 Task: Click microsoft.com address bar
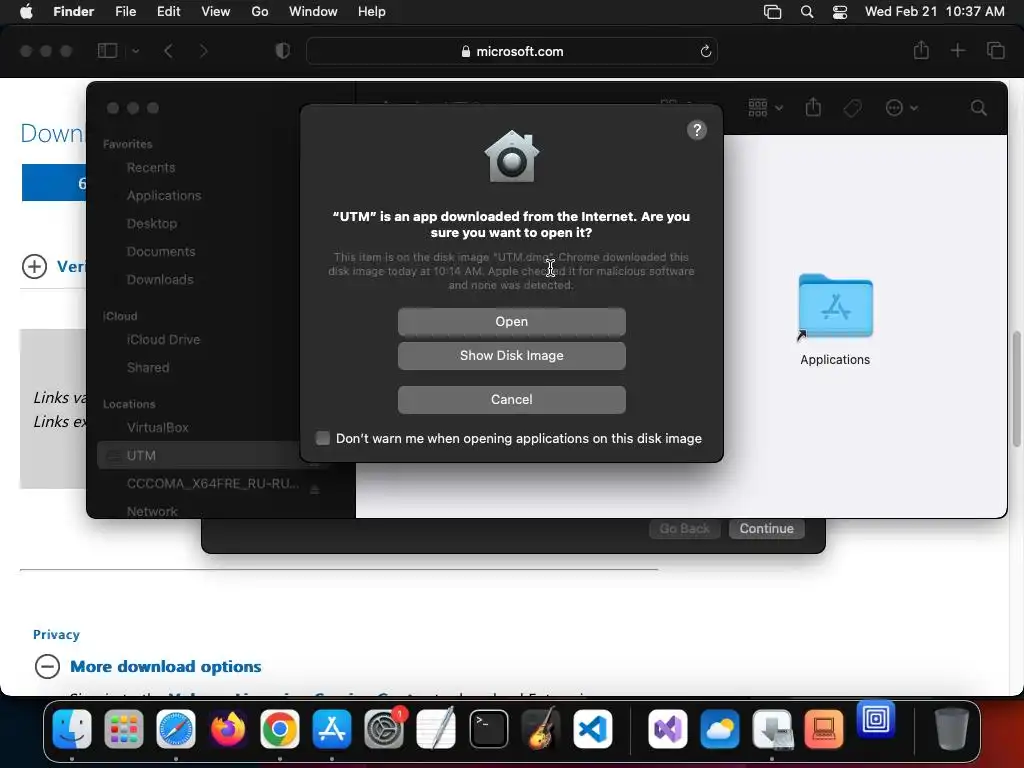(512, 52)
